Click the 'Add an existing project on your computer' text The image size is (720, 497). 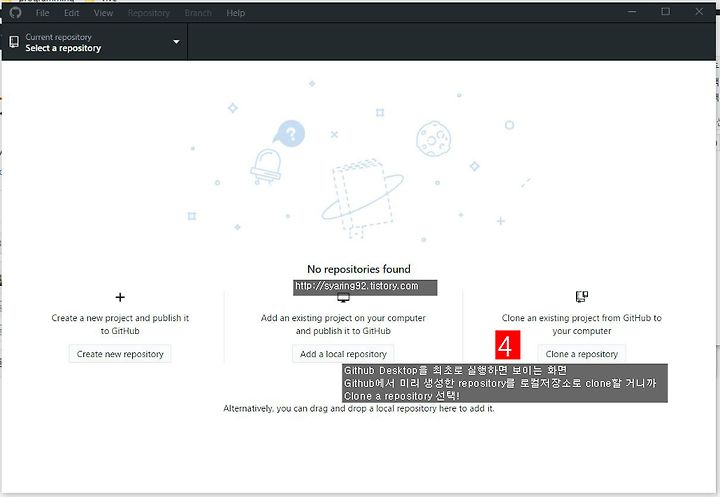tap(343, 318)
